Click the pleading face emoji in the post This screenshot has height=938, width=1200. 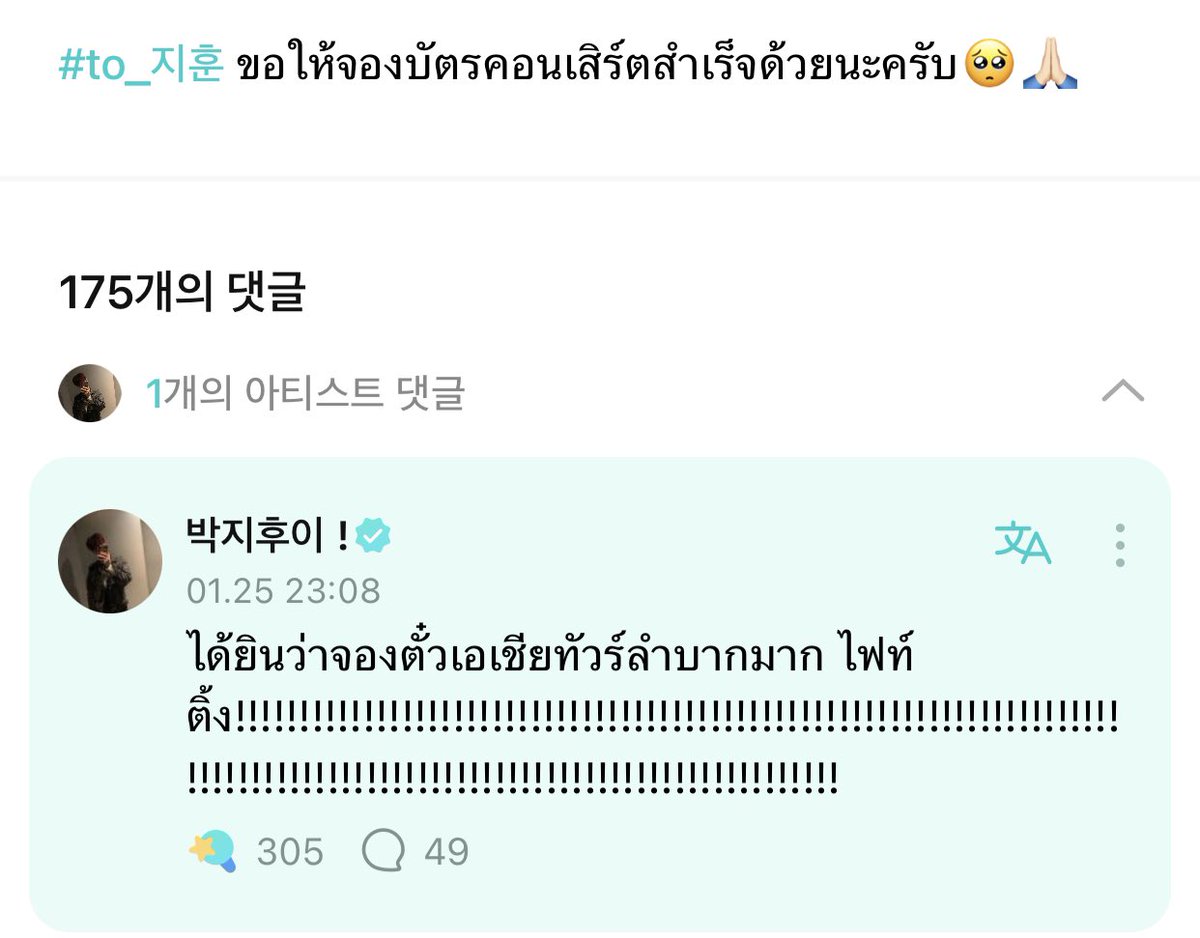(x=990, y=66)
